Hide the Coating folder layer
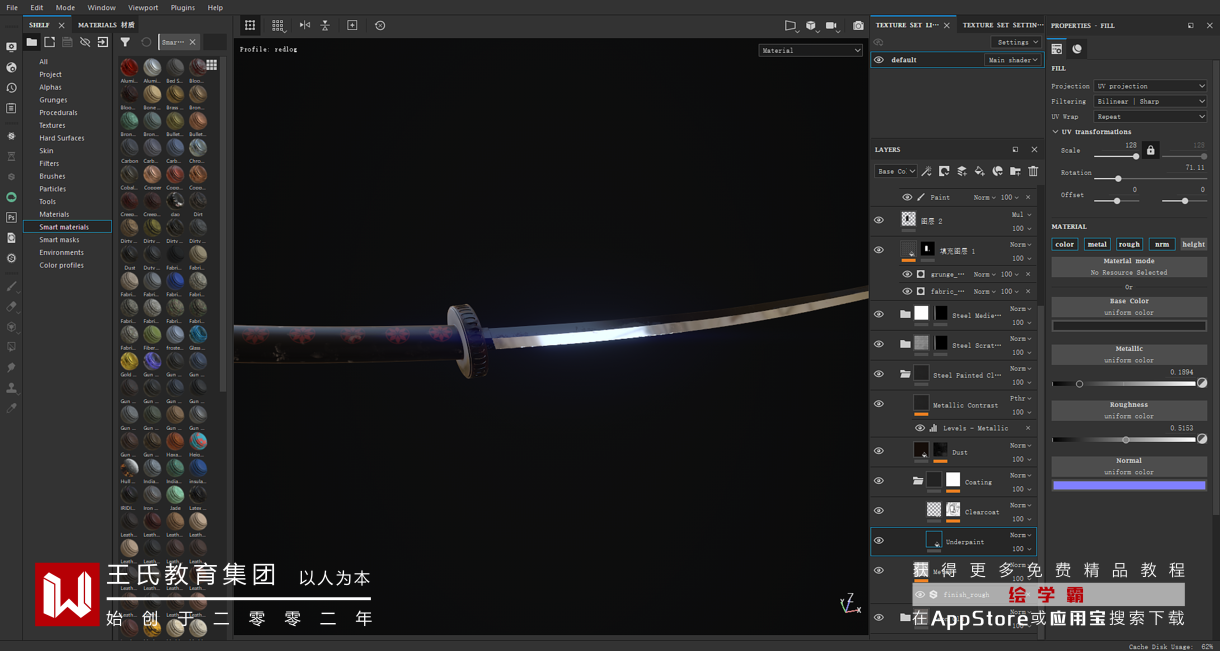 (879, 481)
